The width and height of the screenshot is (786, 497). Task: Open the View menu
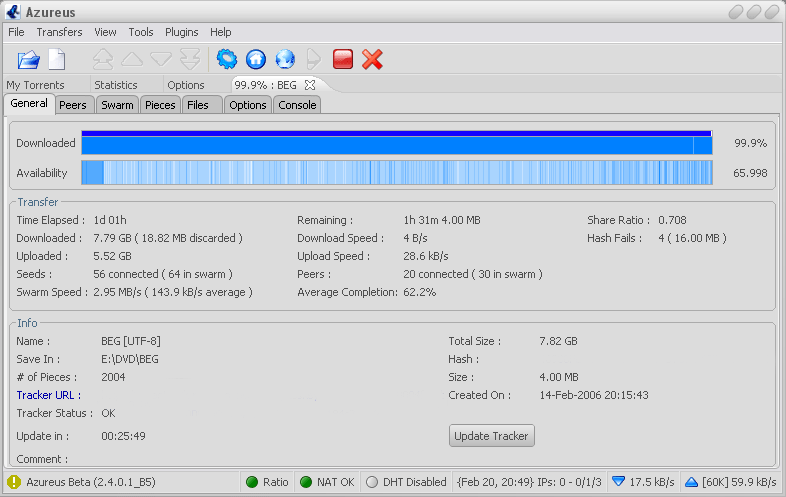[105, 32]
